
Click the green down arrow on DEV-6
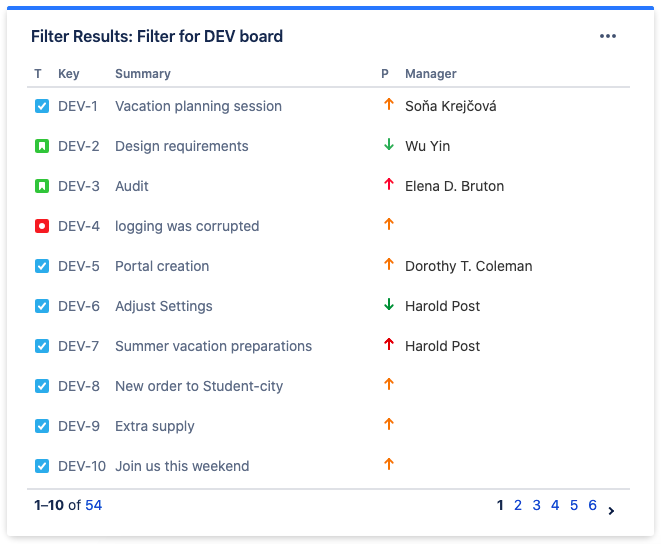click(x=389, y=305)
